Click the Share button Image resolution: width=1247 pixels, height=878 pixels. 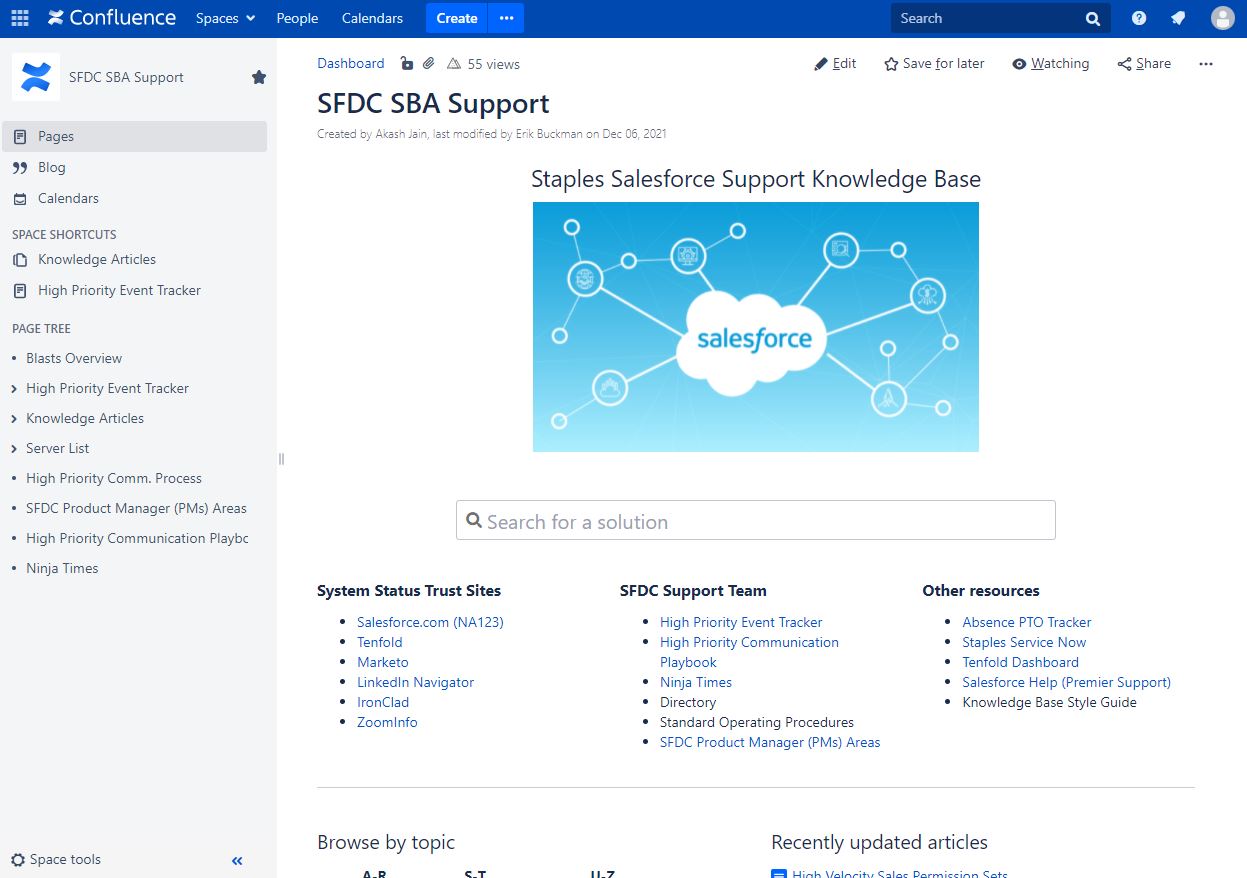pos(1144,63)
